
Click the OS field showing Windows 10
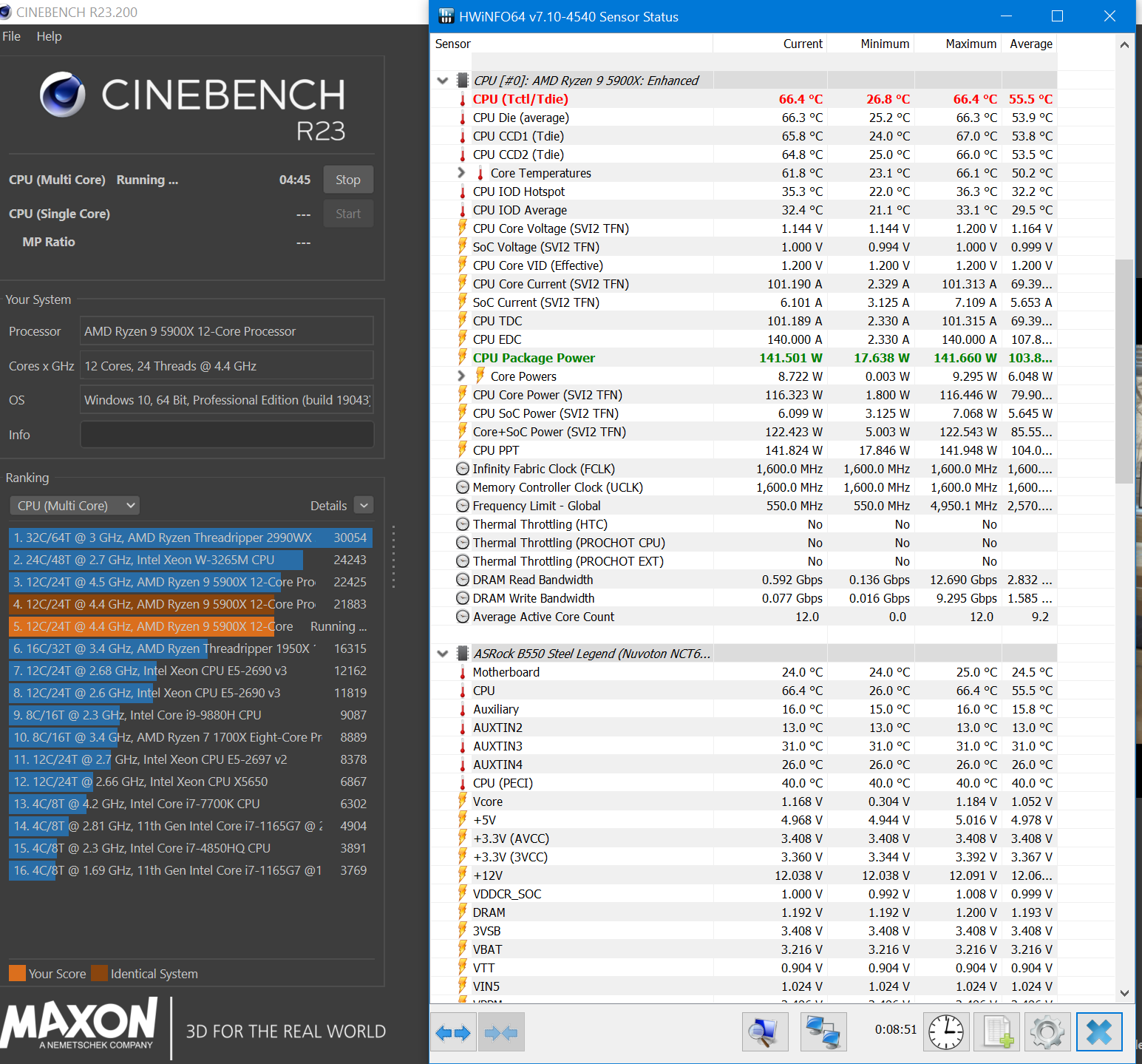pos(227,400)
